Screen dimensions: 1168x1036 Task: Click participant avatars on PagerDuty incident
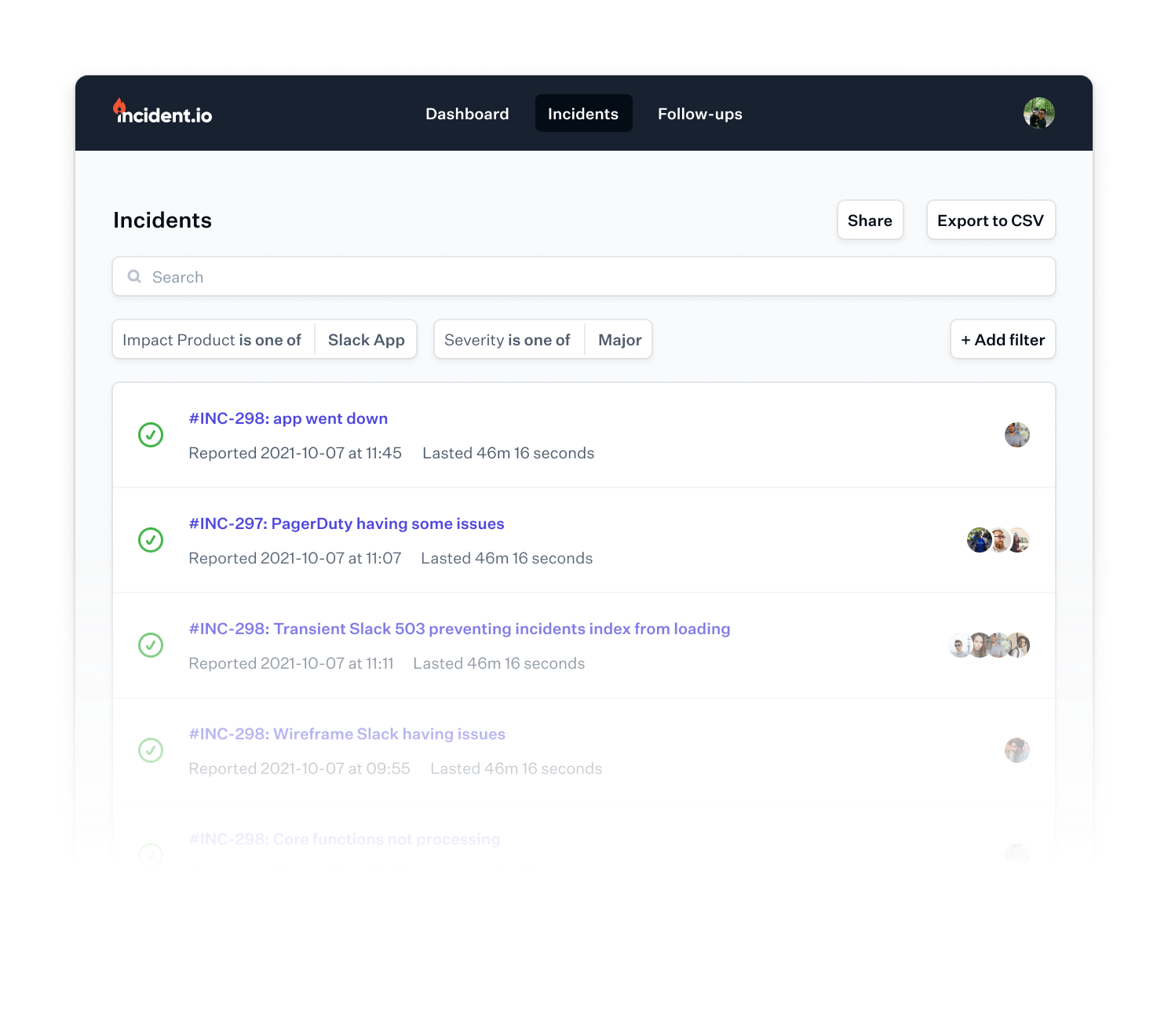pos(998,540)
